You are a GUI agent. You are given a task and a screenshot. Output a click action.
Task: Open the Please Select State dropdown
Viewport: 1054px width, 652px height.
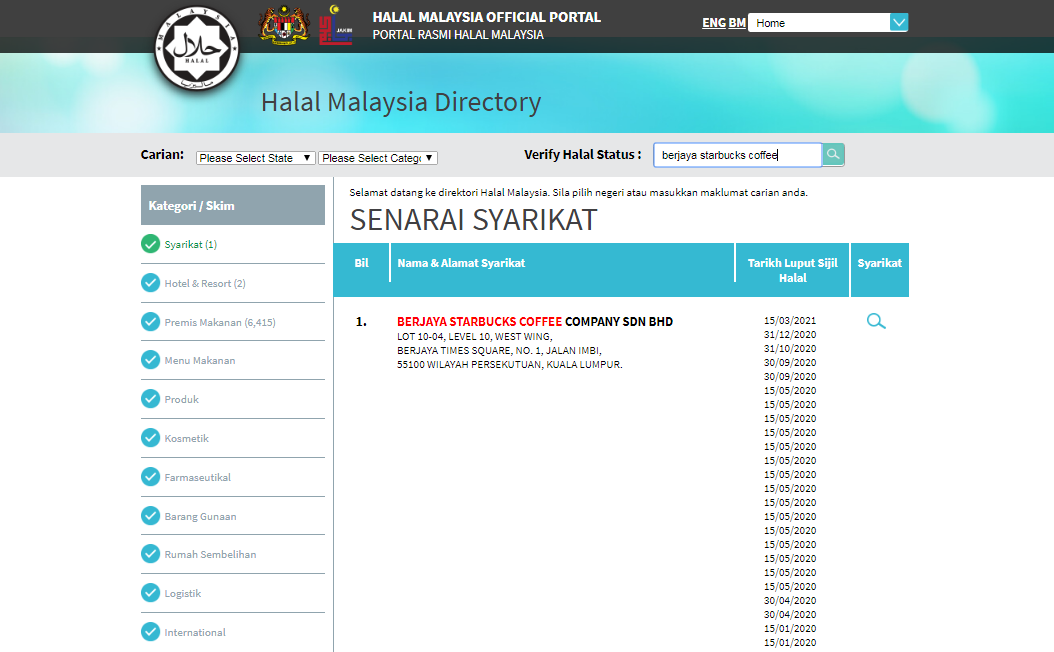coord(255,158)
